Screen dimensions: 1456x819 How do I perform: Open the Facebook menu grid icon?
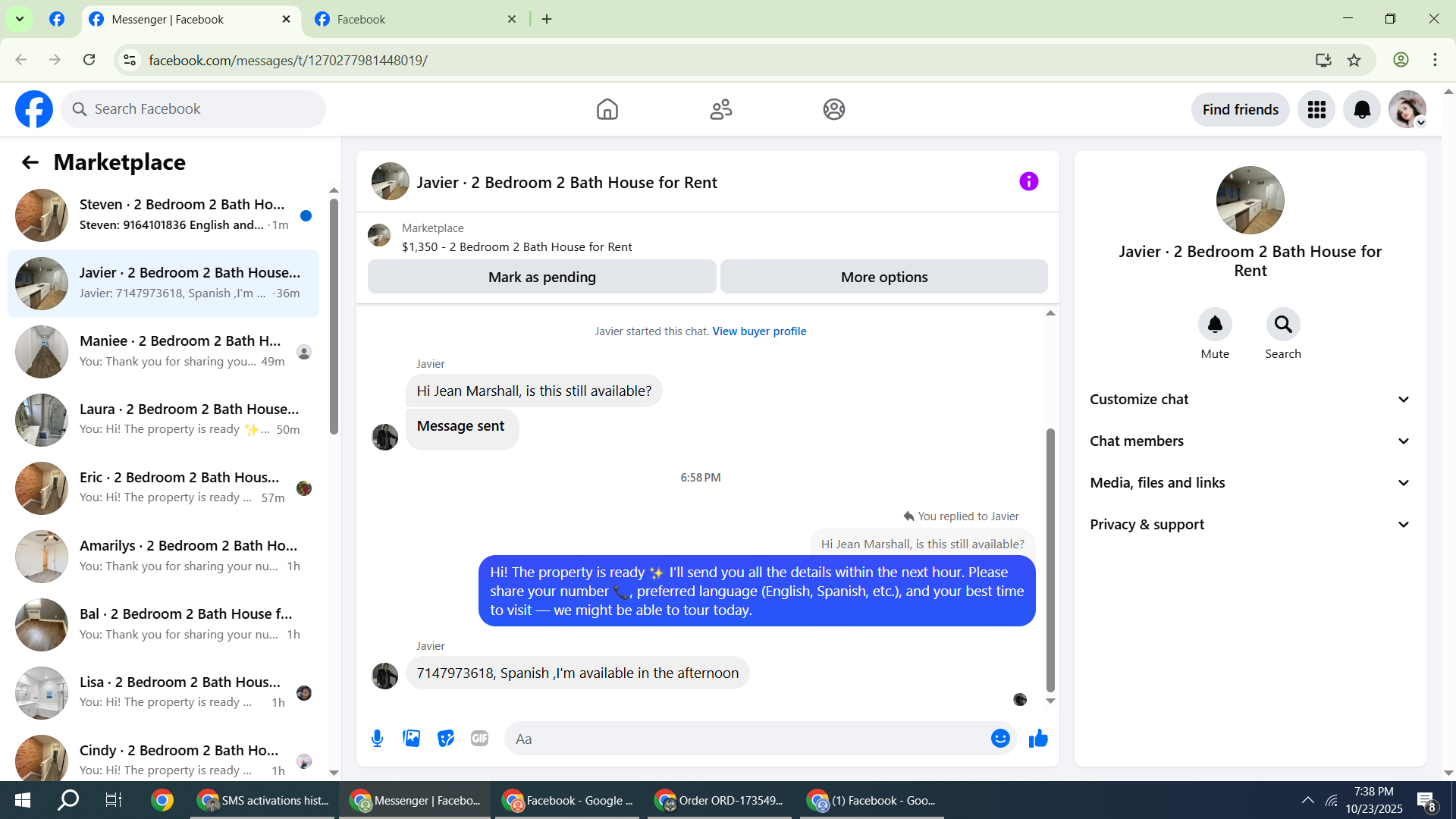click(x=1316, y=110)
